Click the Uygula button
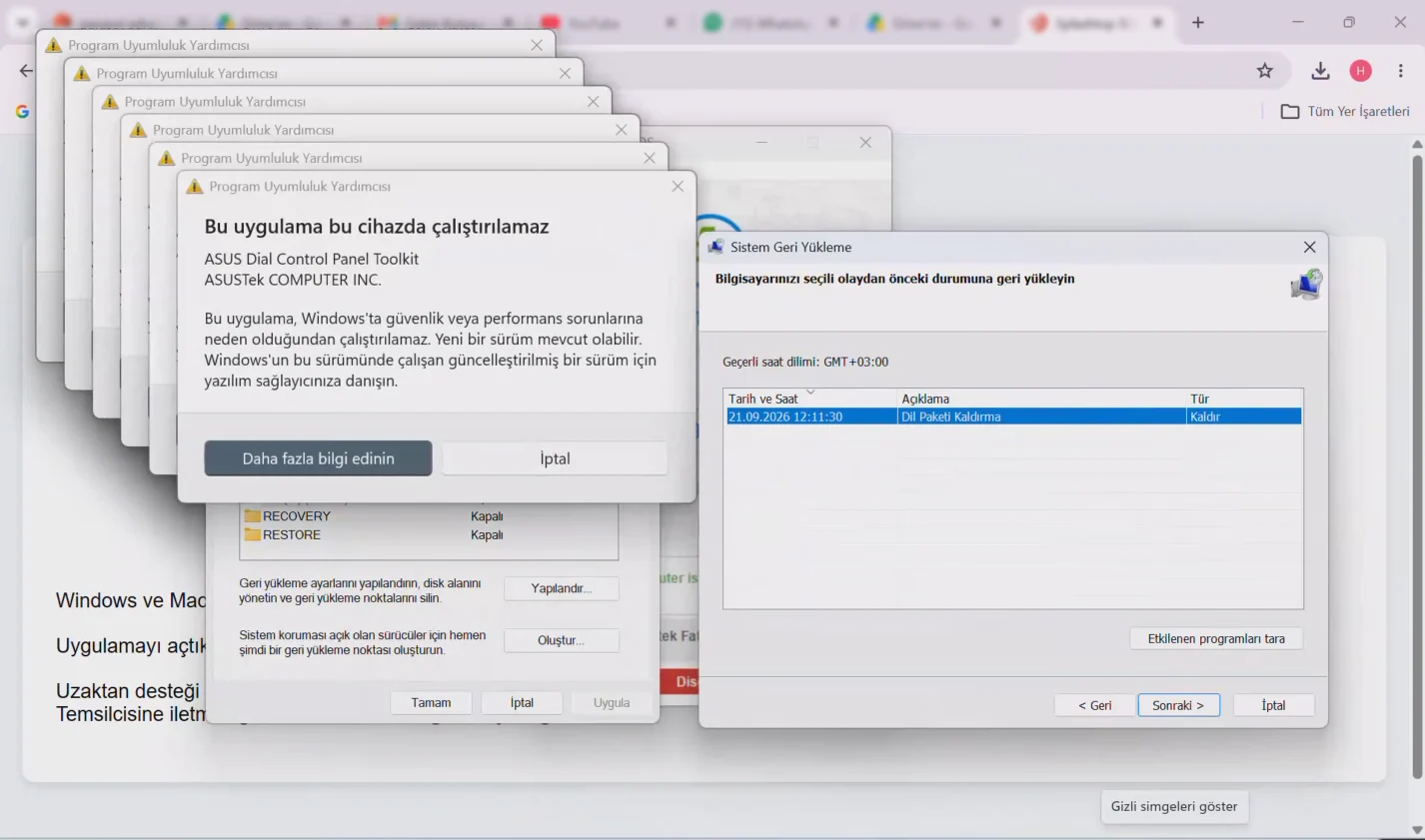This screenshot has height=840, width=1425. pos(612,703)
